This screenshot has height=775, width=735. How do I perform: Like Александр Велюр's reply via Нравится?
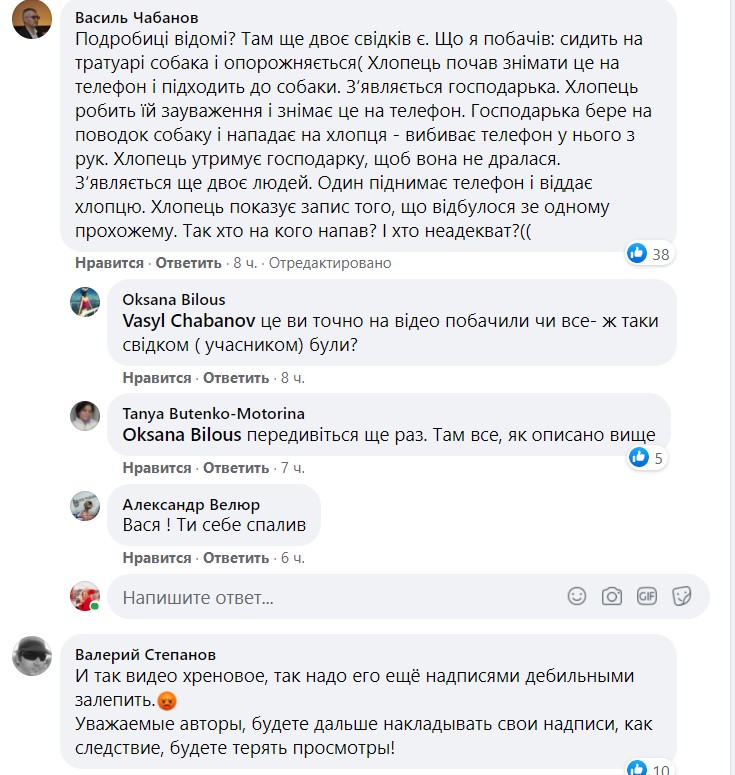click(x=157, y=557)
